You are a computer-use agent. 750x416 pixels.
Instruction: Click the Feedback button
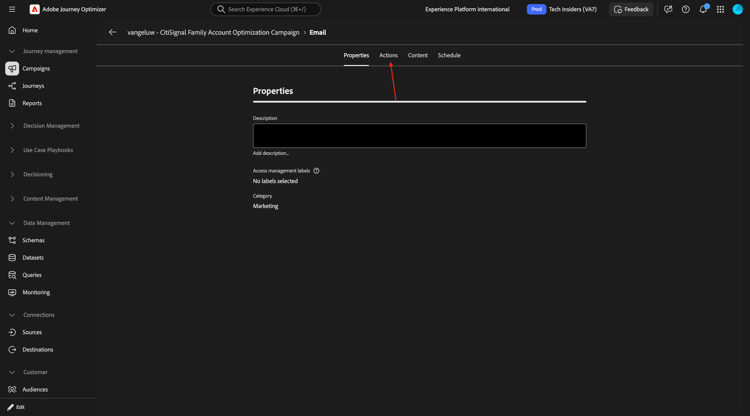631,9
